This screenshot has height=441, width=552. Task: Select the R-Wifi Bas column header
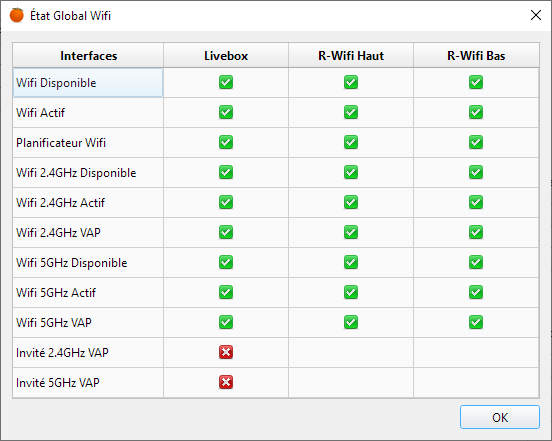(x=476, y=55)
